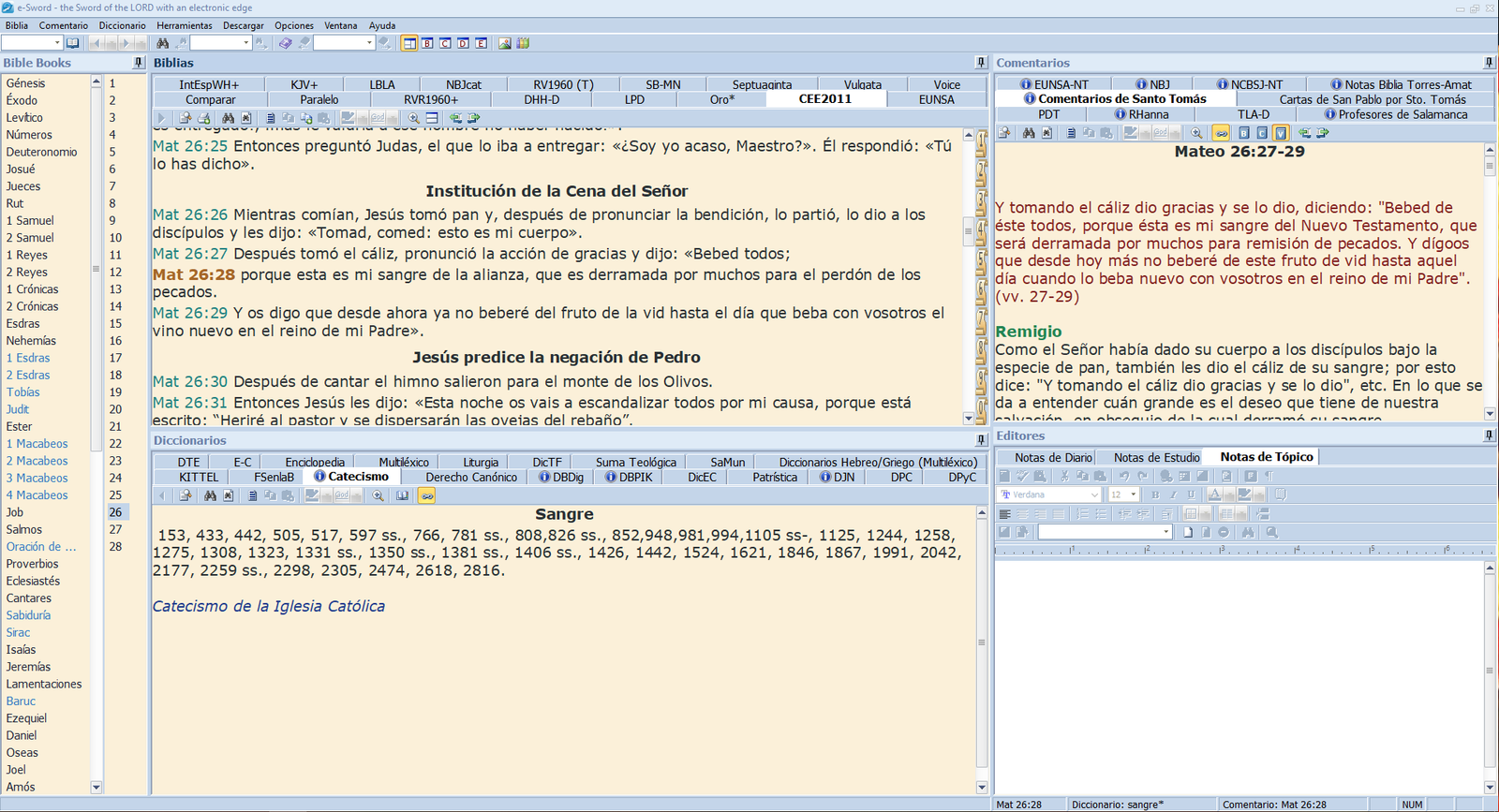Screen dimensions: 1499x812
Task: Toggle the link sync button in Comentarios toolbar
Action: coord(1221,133)
